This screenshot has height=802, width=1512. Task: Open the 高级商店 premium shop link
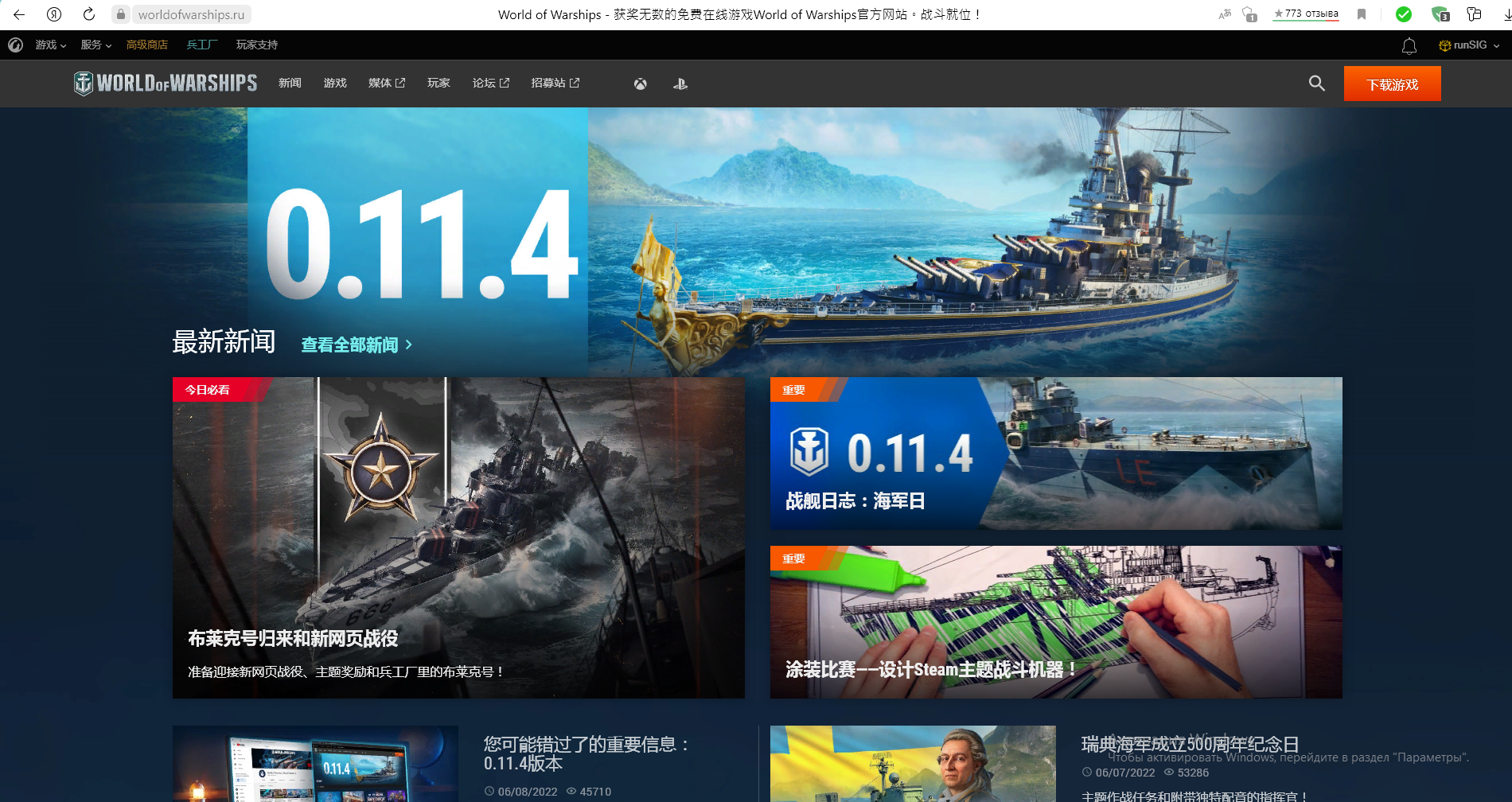147,45
